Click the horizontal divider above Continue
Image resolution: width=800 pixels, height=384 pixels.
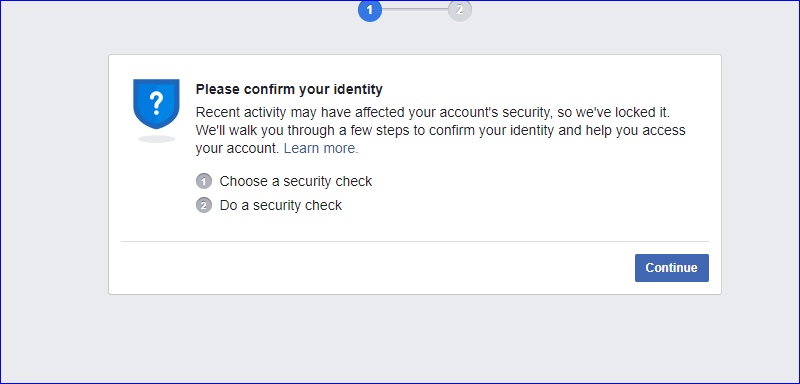[415, 241]
